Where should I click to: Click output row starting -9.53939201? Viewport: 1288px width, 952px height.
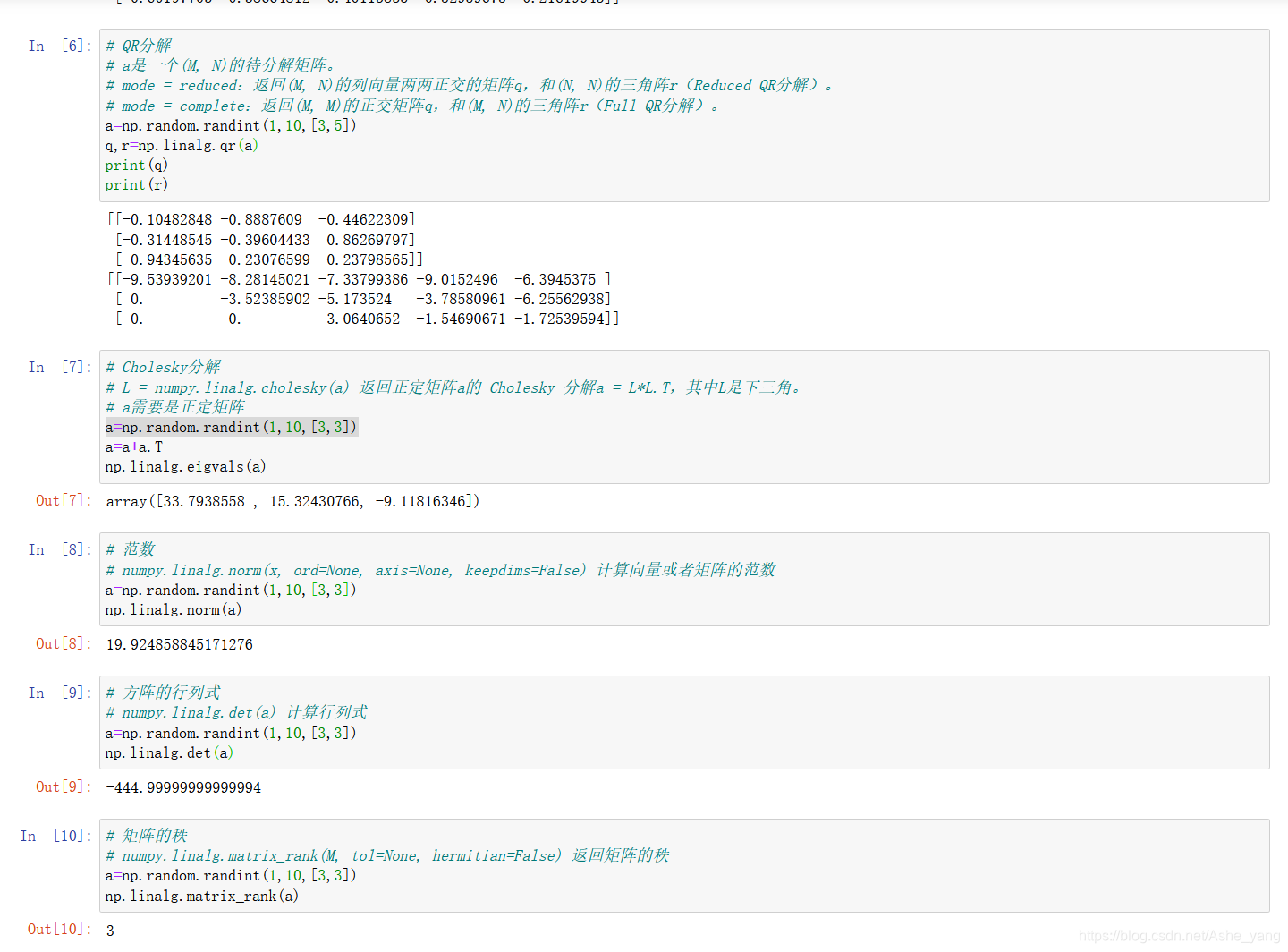(360, 279)
